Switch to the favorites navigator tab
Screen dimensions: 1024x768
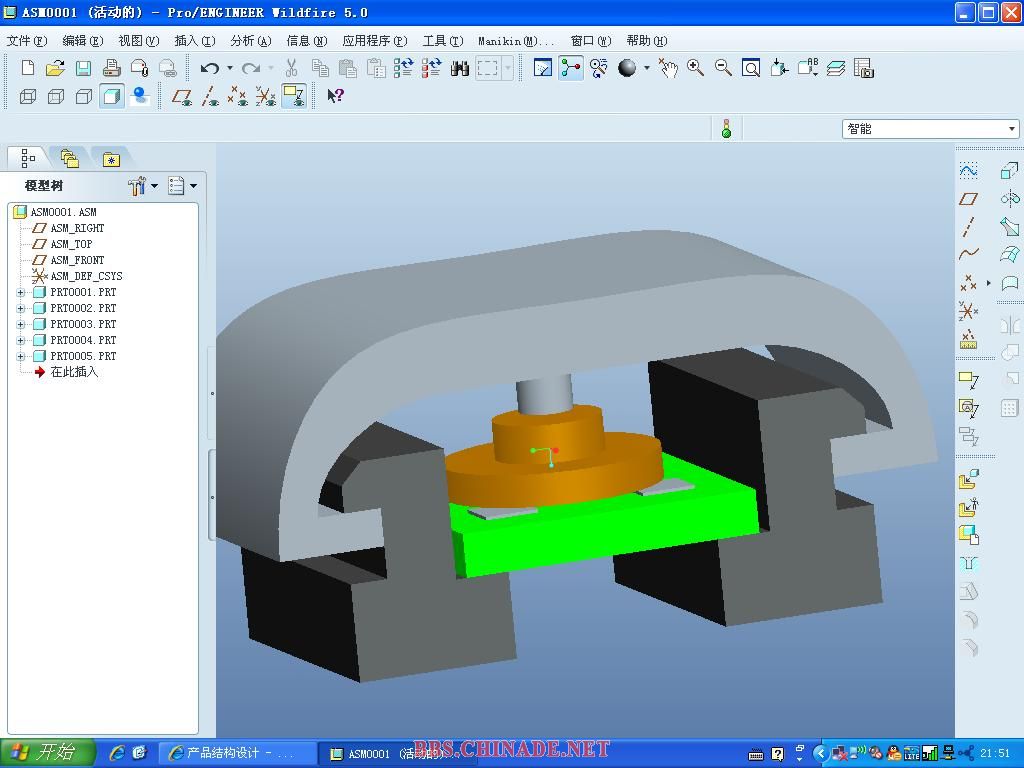(111, 158)
